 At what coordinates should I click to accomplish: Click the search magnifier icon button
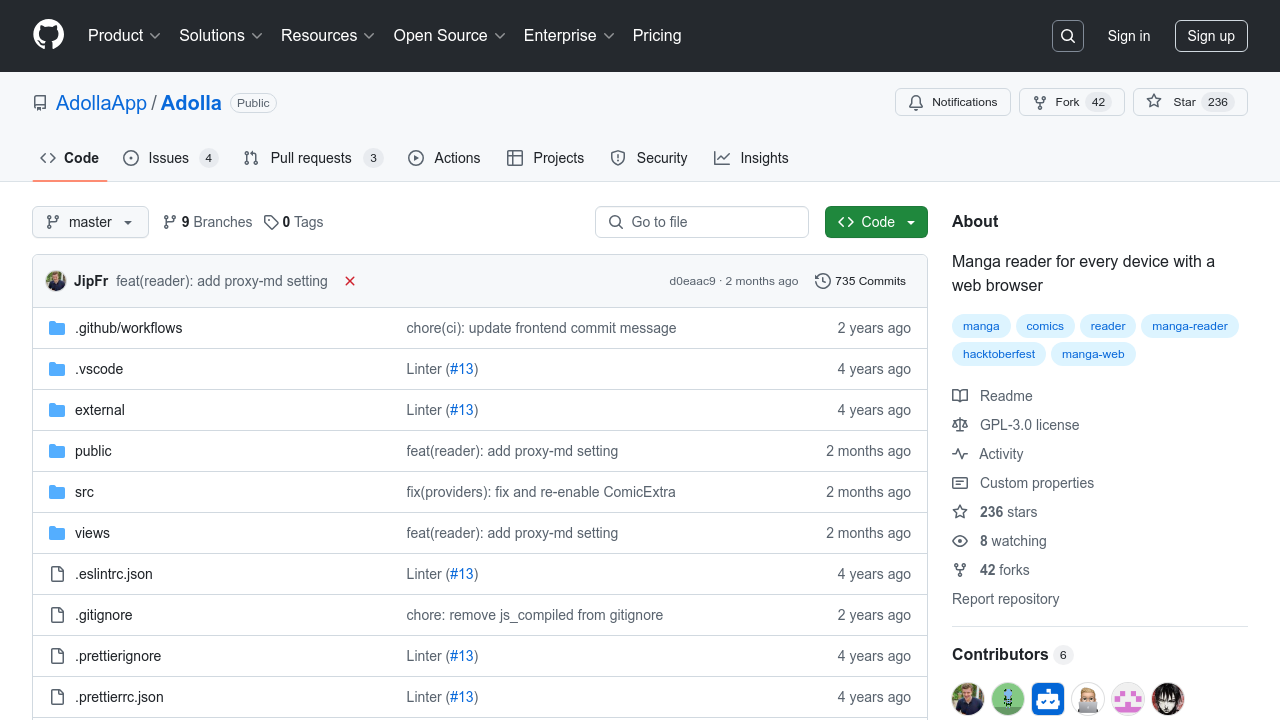point(1068,36)
